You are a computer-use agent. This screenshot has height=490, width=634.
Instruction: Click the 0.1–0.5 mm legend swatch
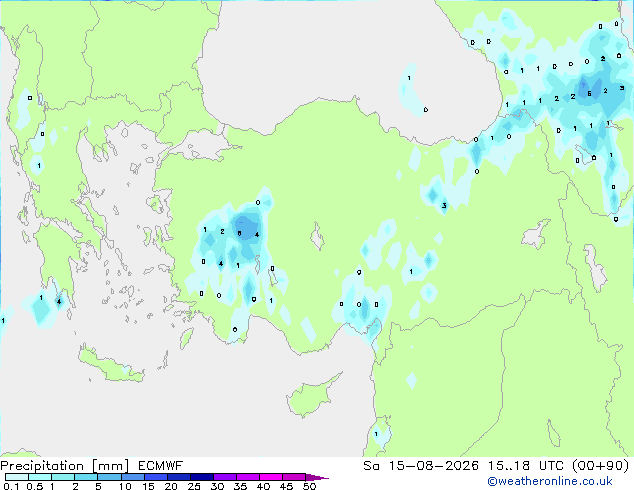coord(17,477)
